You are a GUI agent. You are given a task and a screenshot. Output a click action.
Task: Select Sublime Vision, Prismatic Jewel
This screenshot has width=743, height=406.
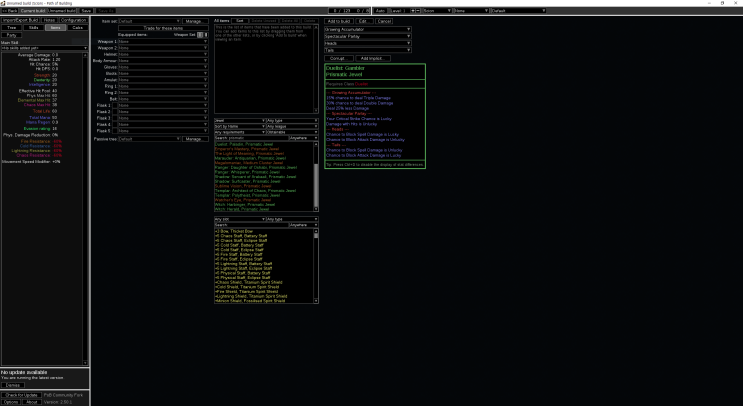click(243, 186)
